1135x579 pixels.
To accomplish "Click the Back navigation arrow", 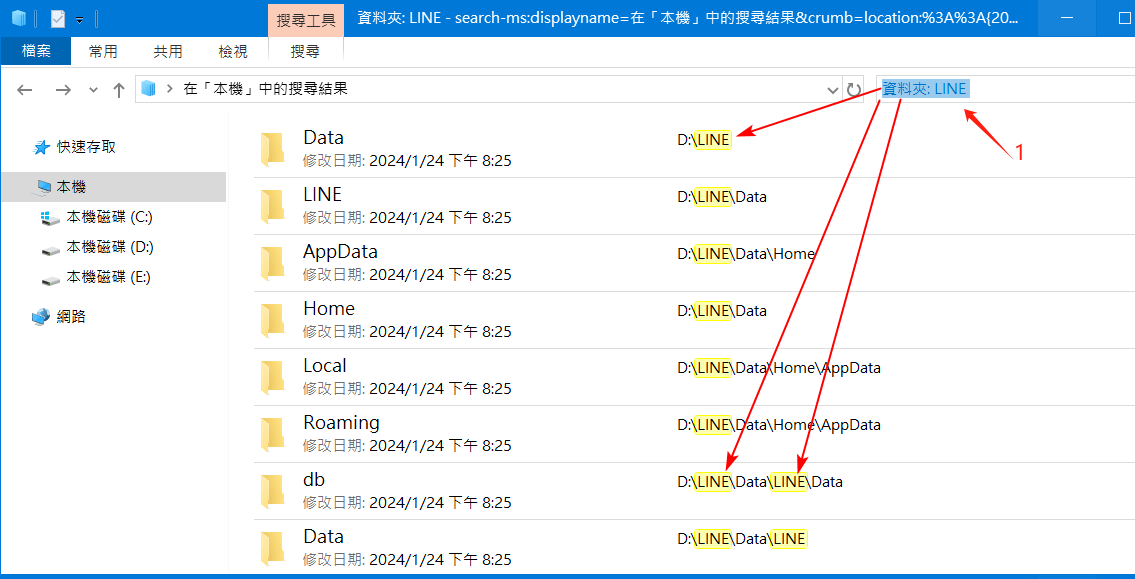I will pyautogui.click(x=25, y=90).
